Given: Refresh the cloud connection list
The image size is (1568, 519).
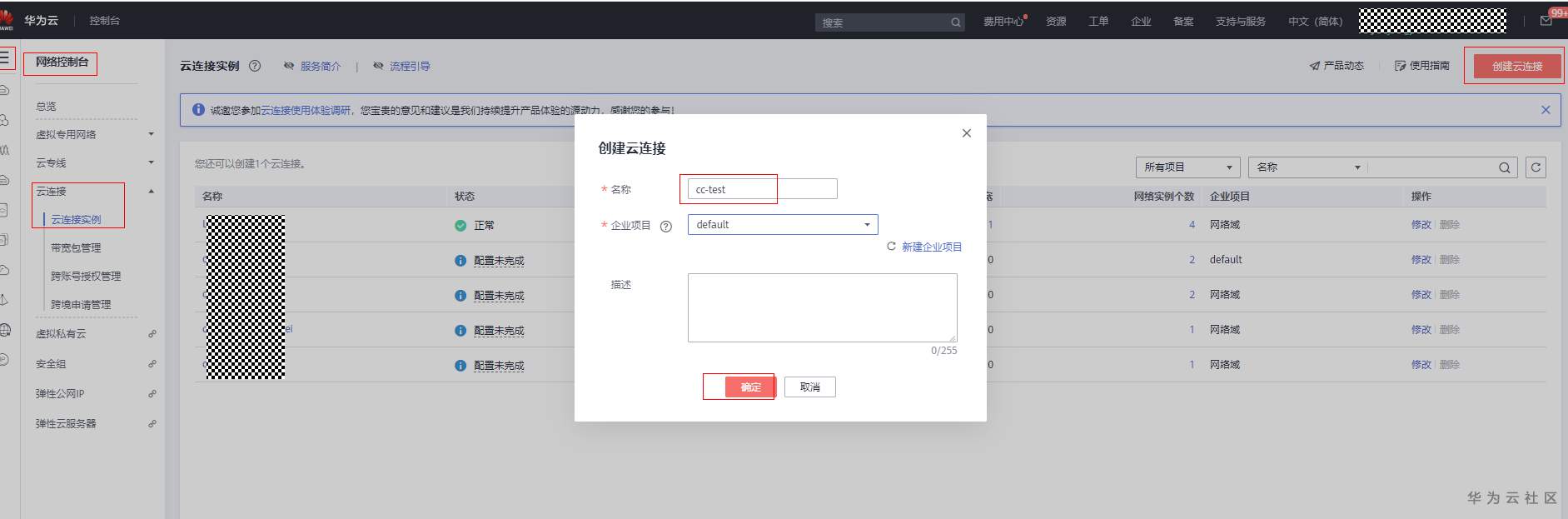Looking at the screenshot, I should [1536, 167].
